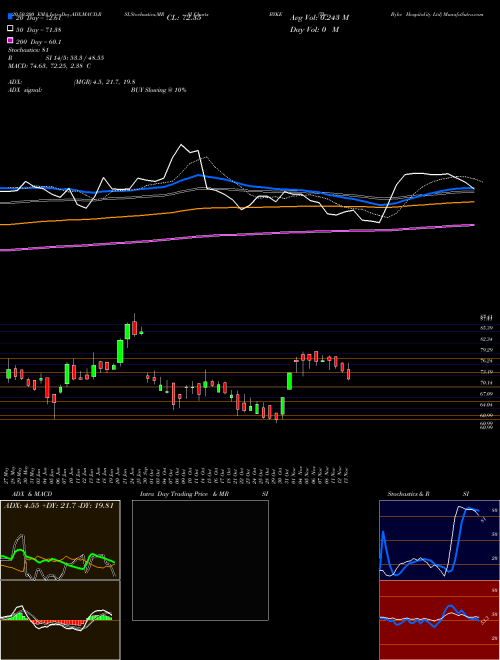Click the magenta 200 Day legend swatch
Viewport: 500px width, 660px height.
(x=10, y=41)
